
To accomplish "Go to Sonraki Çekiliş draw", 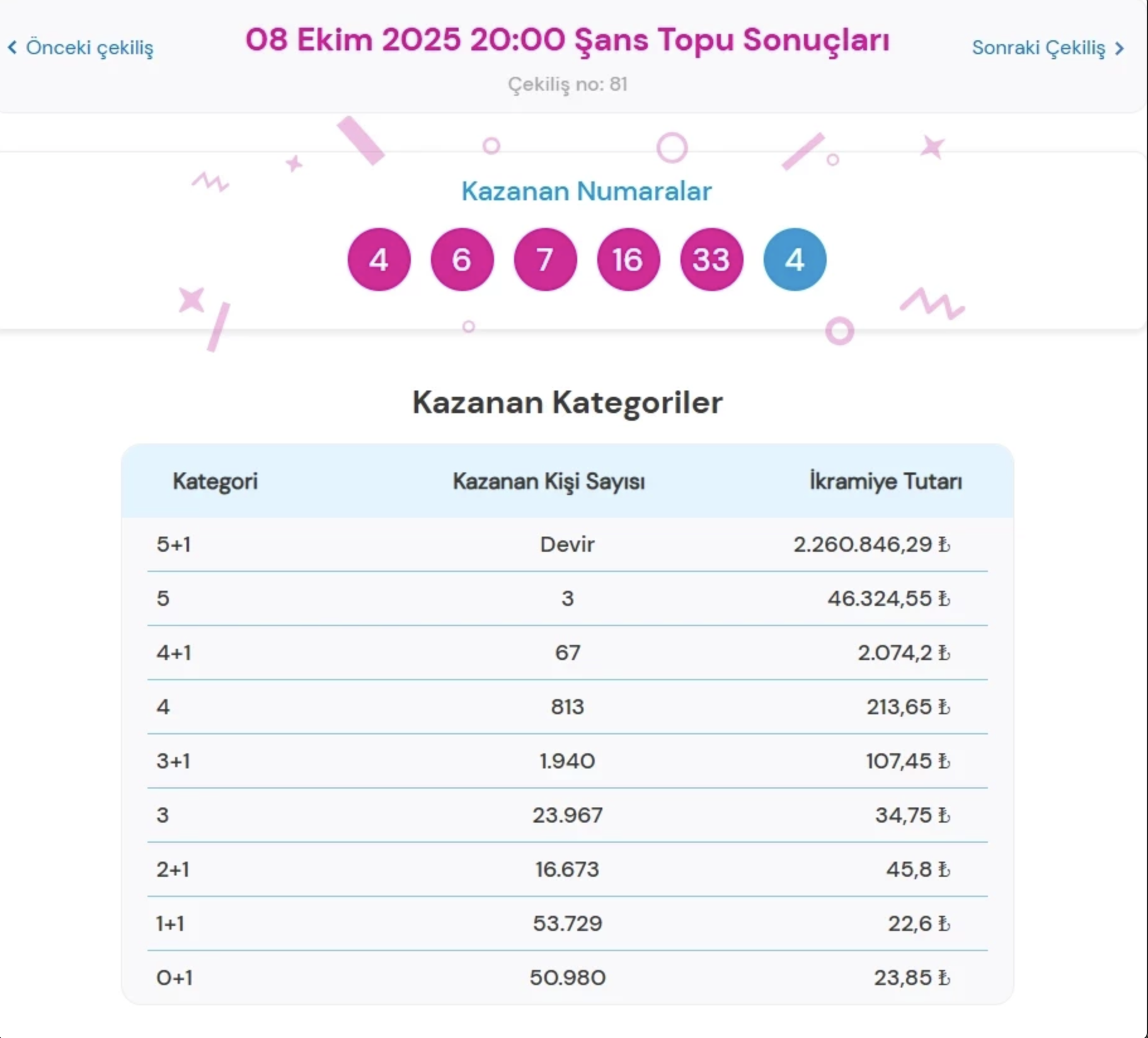I will click(1038, 48).
